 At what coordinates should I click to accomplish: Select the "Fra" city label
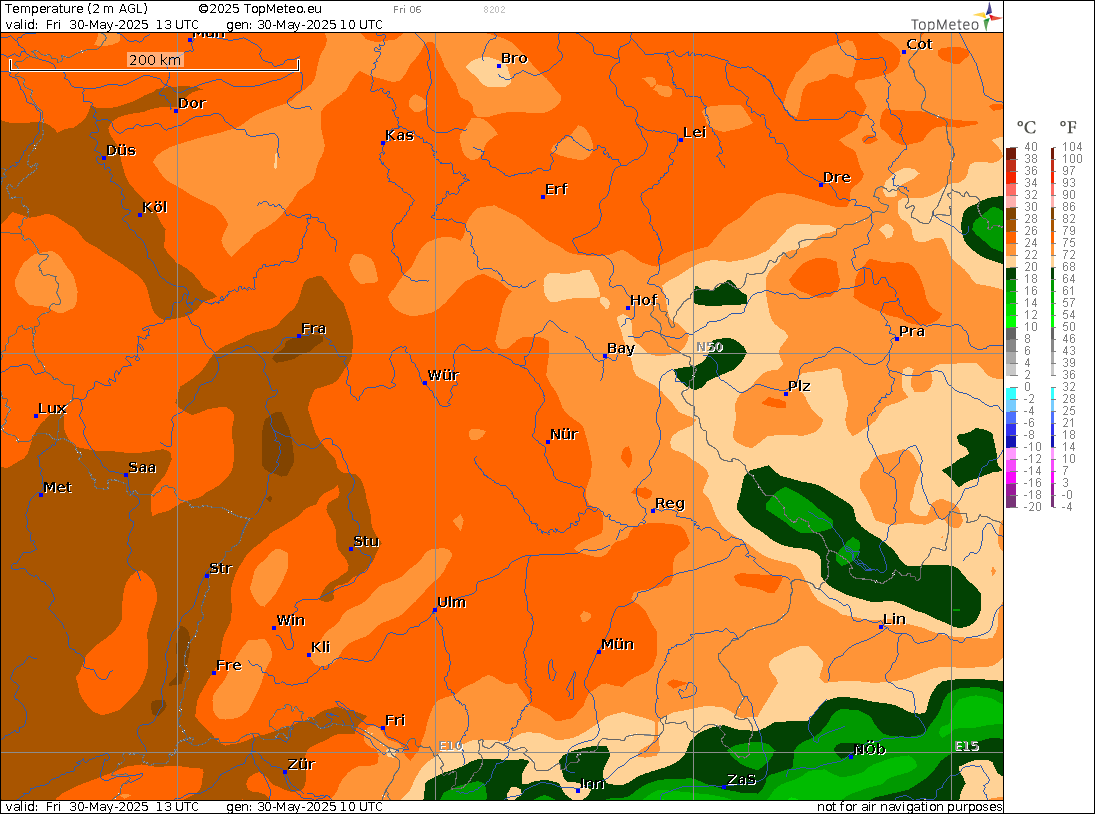(x=314, y=328)
